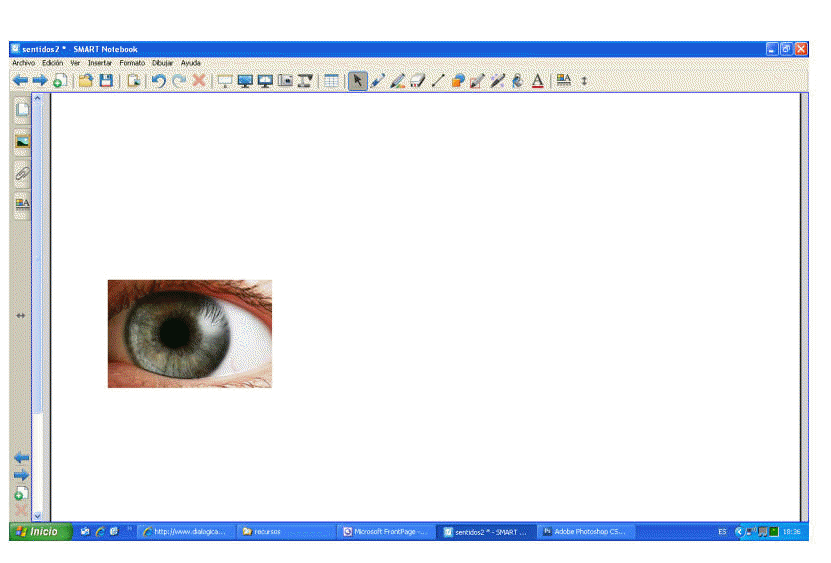This screenshot has width=831, height=563.
Task: Insert a table using the grid icon
Action: 331,81
